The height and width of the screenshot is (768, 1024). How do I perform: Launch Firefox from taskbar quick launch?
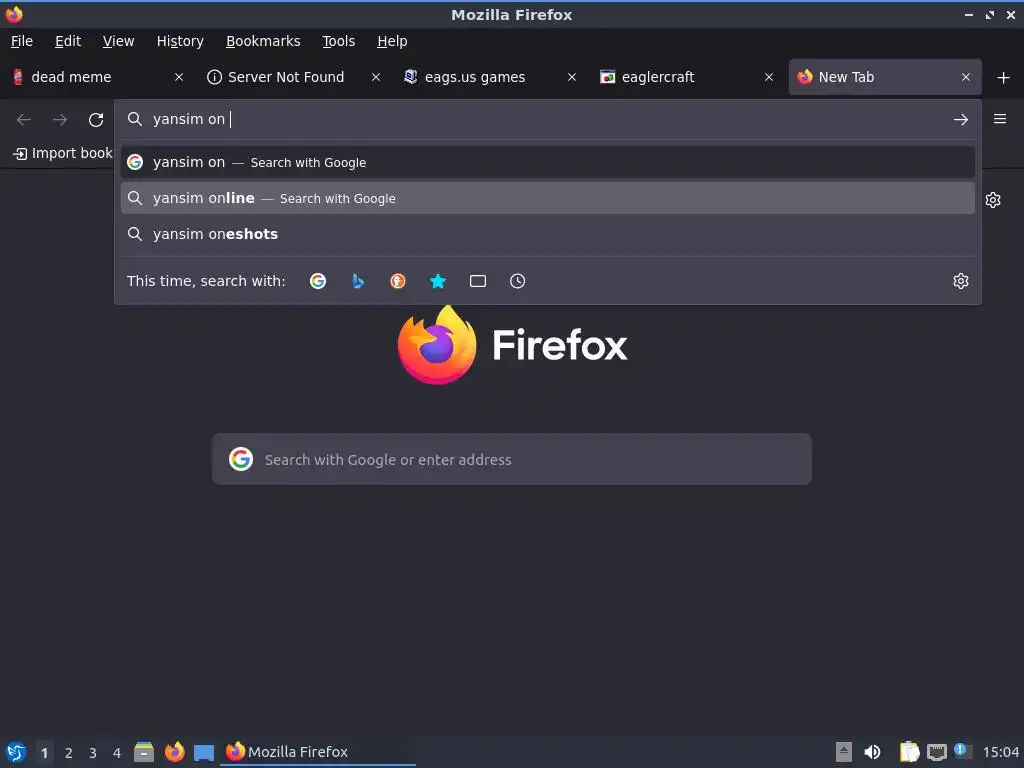point(174,752)
